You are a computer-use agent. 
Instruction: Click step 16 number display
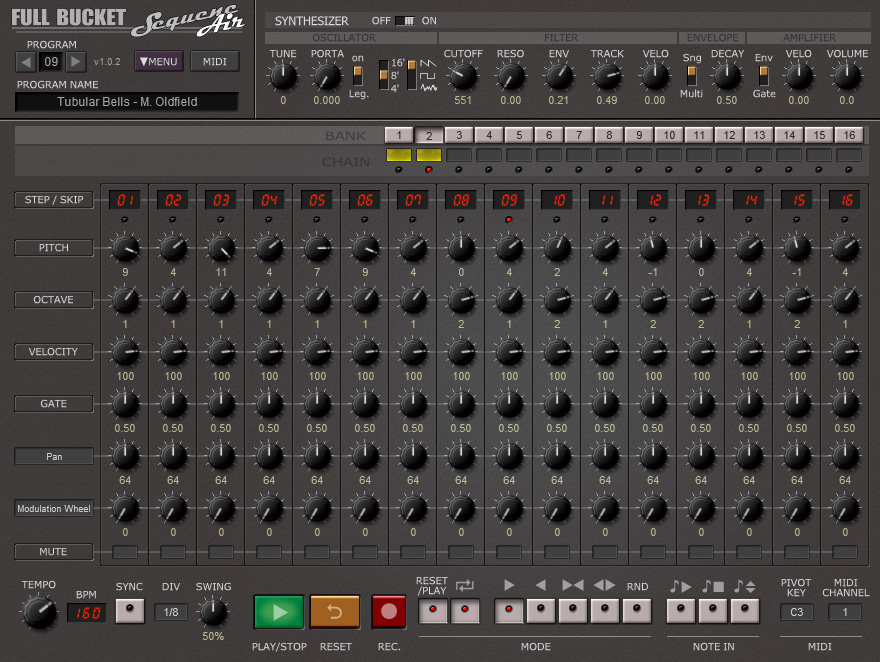(x=845, y=200)
